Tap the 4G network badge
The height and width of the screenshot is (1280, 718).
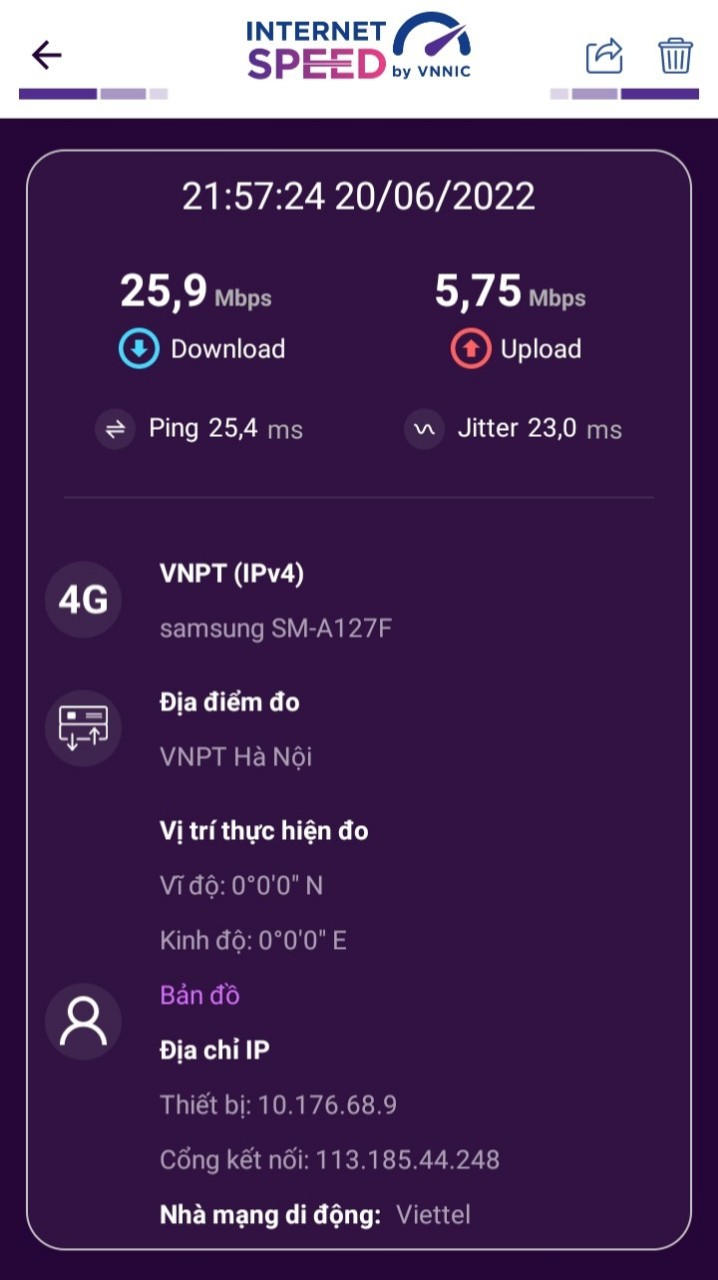tap(84, 600)
